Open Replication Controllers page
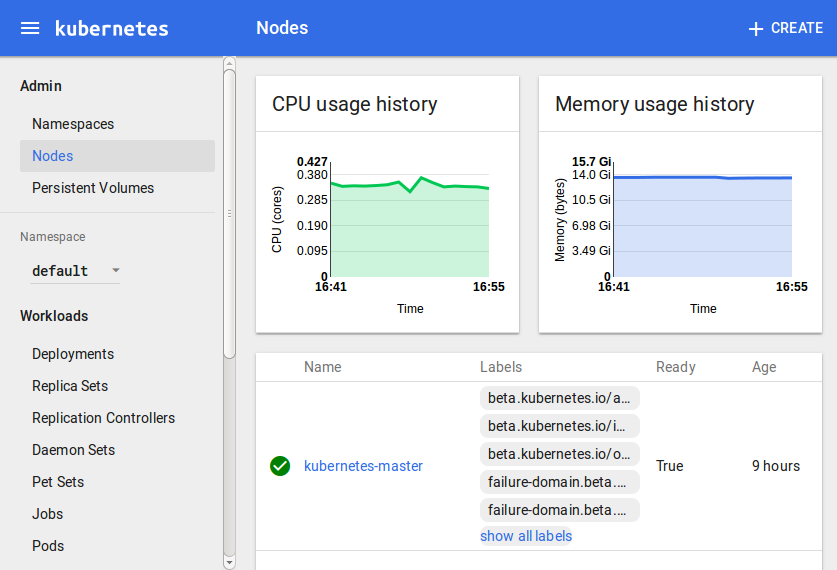837x570 pixels. click(x=103, y=418)
